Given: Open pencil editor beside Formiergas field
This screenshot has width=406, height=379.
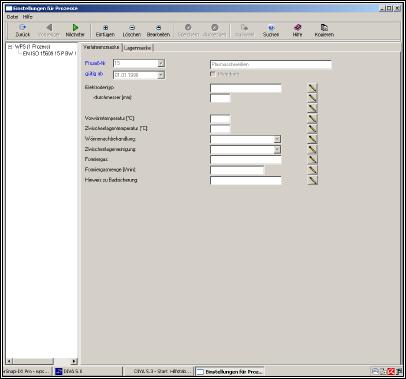Looking at the screenshot, I should [312, 159].
